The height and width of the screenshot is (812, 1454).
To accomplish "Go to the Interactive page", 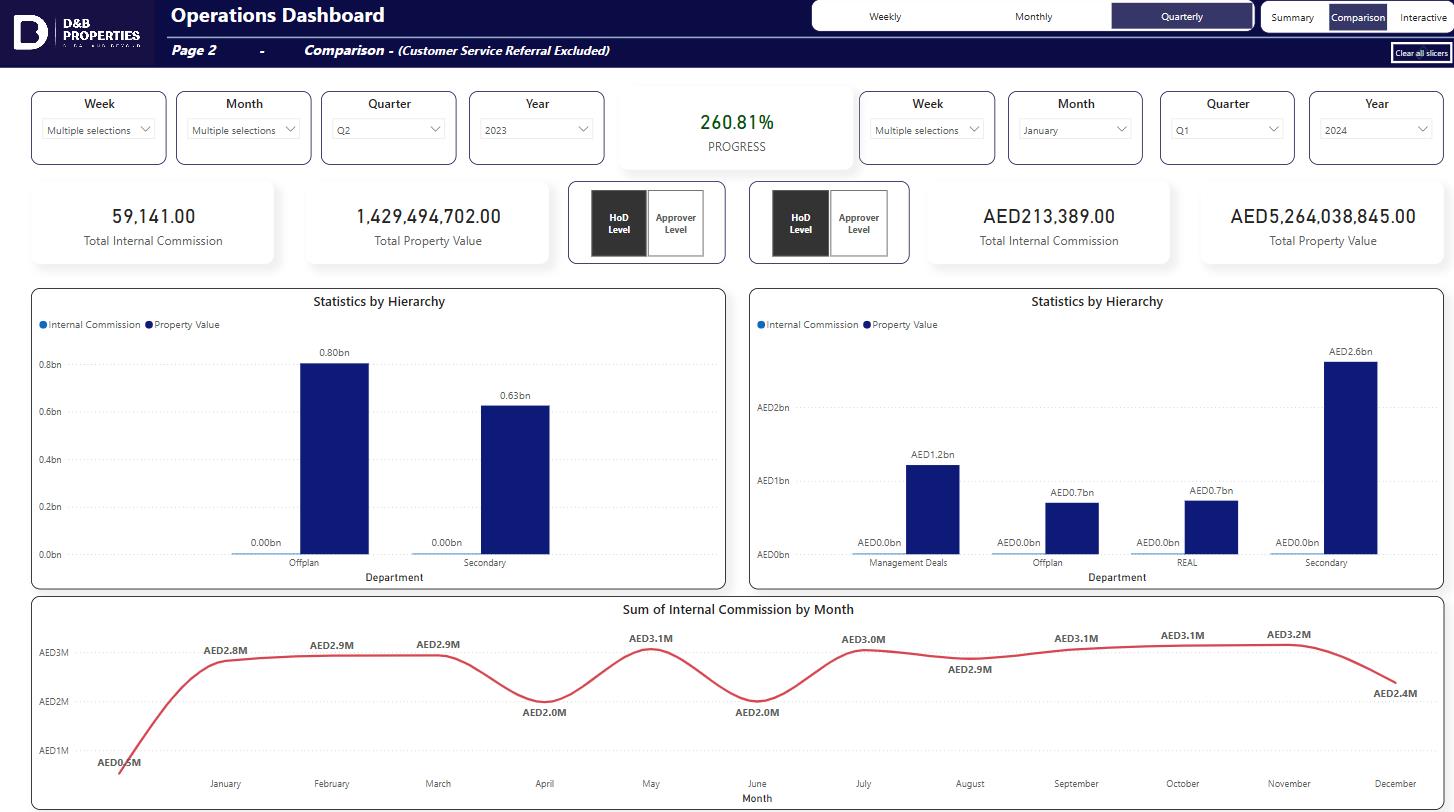I will (1422, 18).
